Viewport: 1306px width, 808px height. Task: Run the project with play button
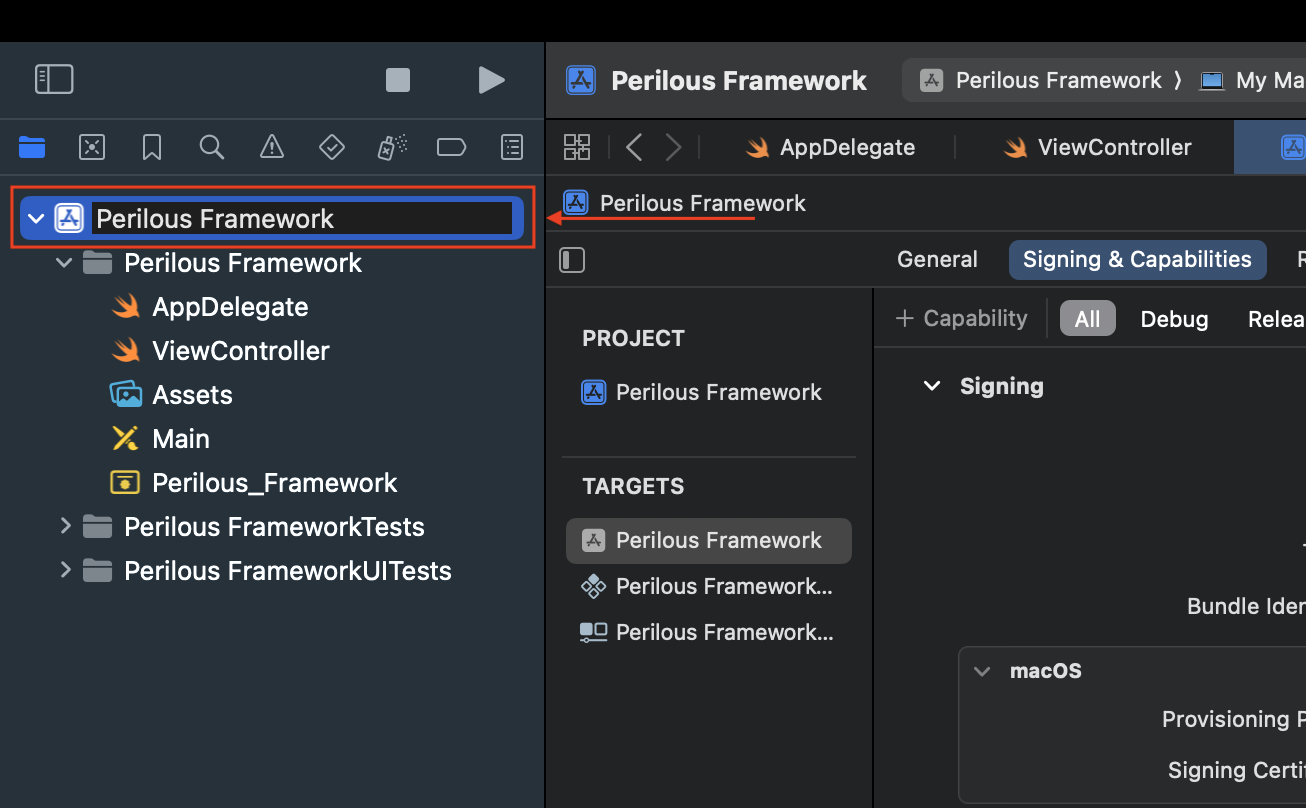click(491, 80)
